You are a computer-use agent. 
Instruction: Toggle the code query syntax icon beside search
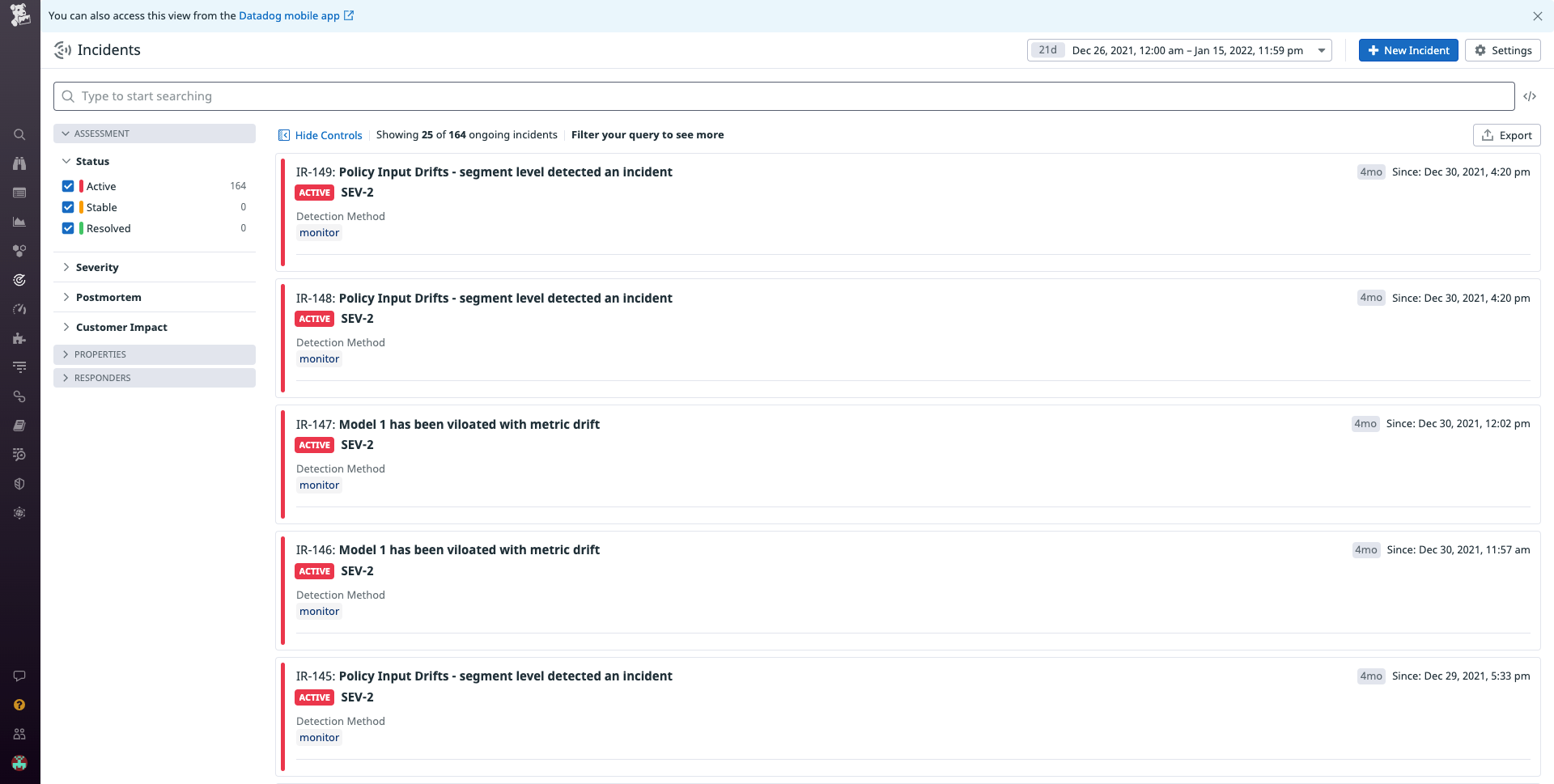click(1531, 95)
